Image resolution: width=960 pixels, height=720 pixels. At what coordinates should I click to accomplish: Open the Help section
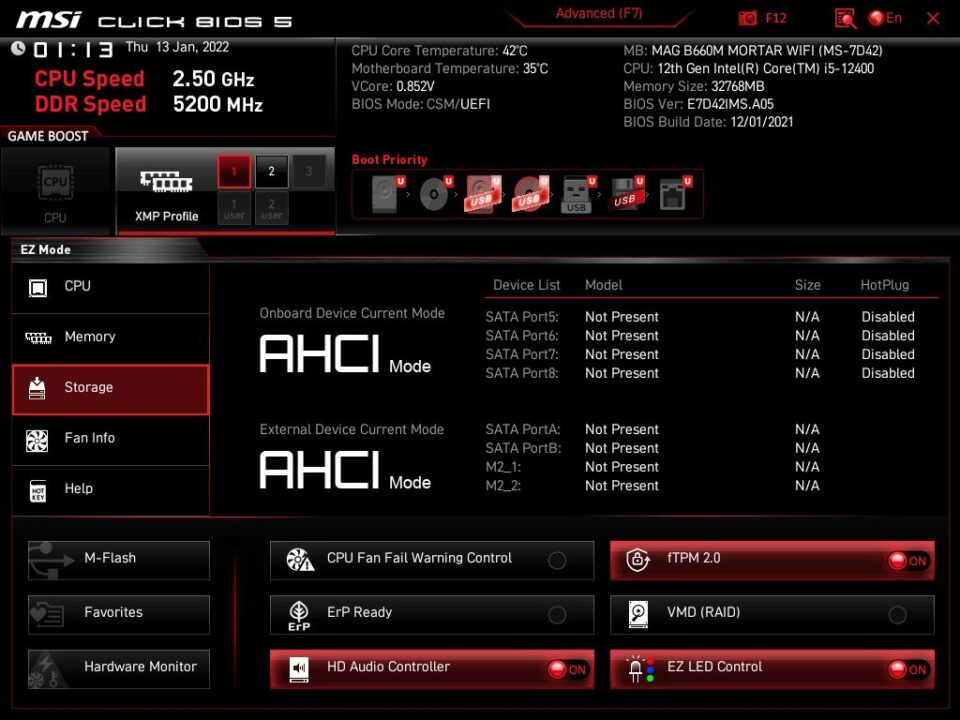tap(111, 490)
